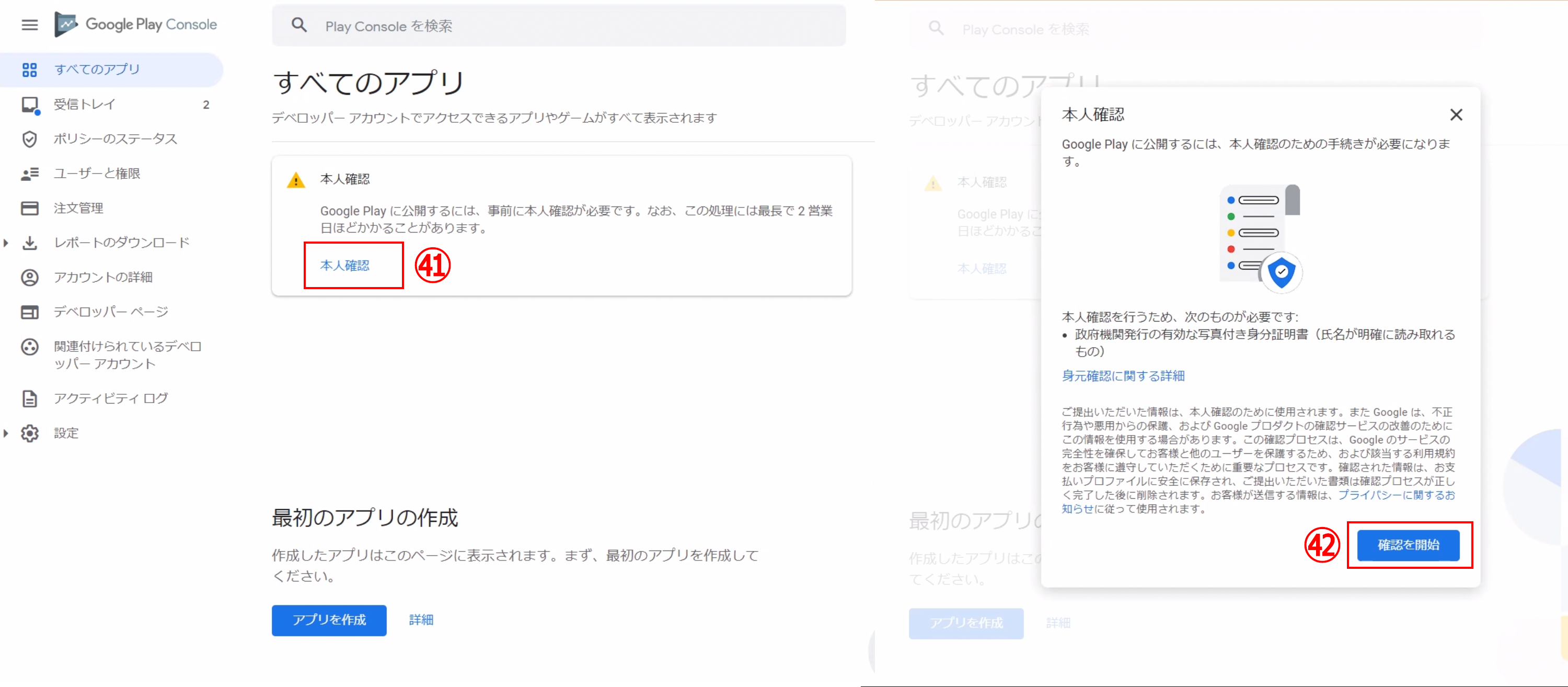
Task: Click the すべてのアプリ page heading
Action: pos(369,82)
